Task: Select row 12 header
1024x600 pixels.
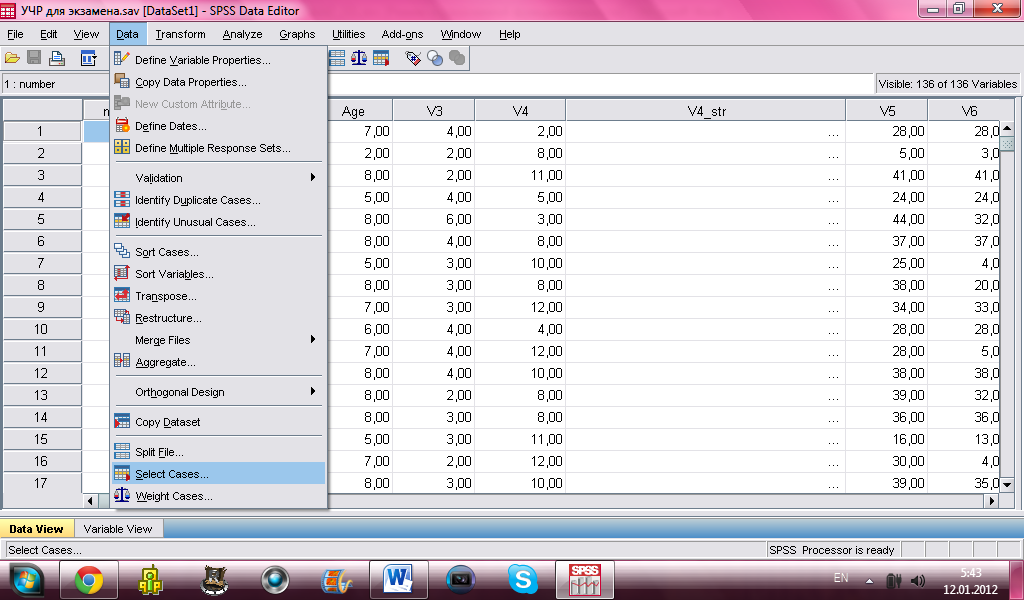Action: point(42,373)
